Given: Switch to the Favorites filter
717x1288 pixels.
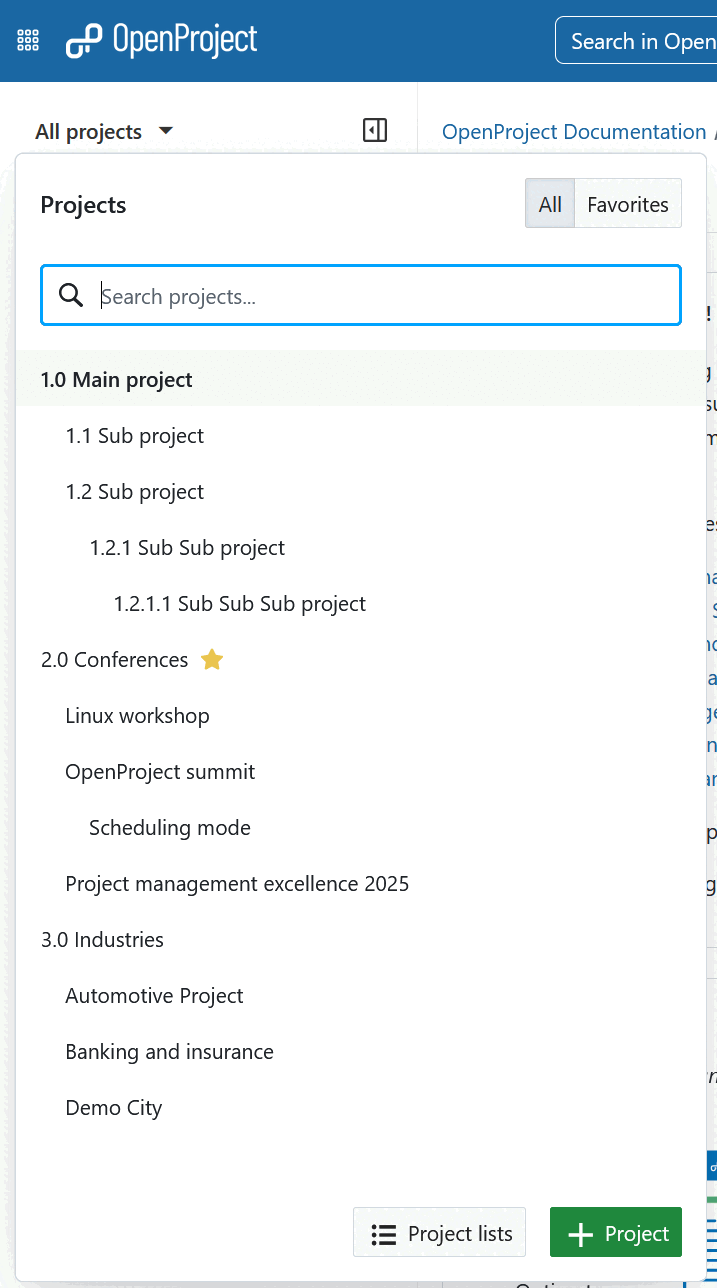Looking at the screenshot, I should pos(627,203).
